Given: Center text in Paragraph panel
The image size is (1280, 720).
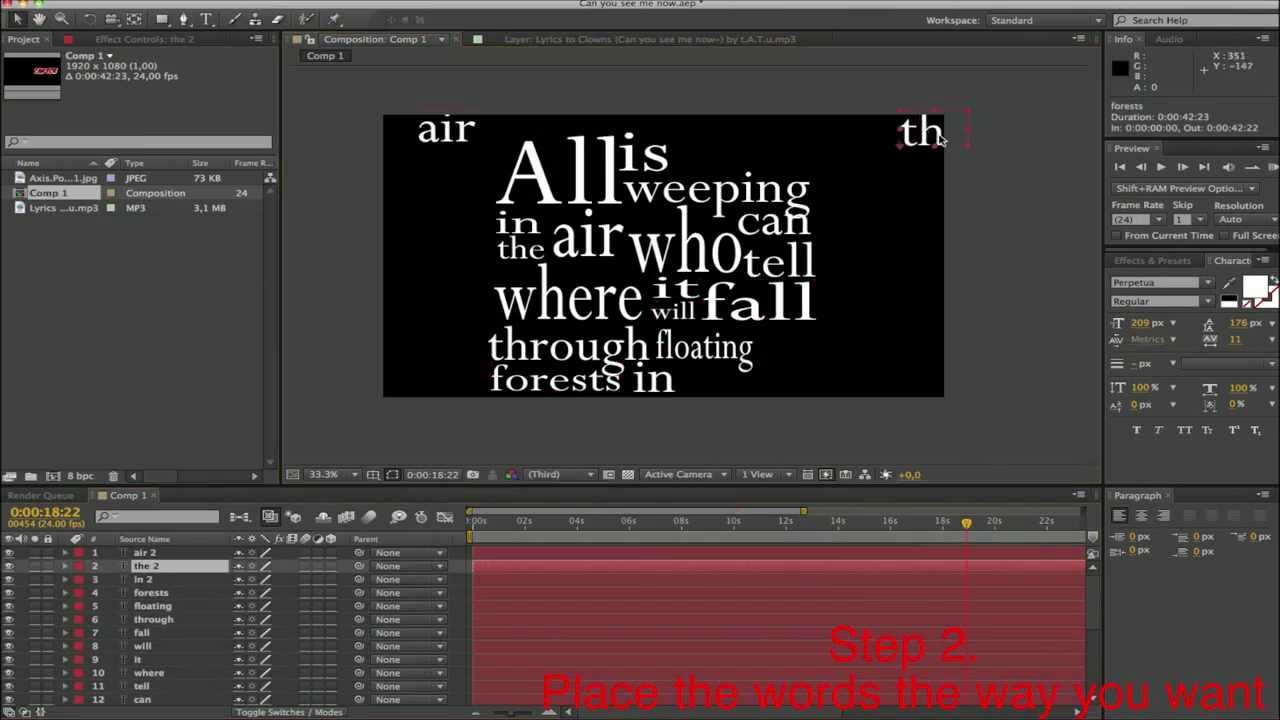Looking at the screenshot, I should [1141, 516].
